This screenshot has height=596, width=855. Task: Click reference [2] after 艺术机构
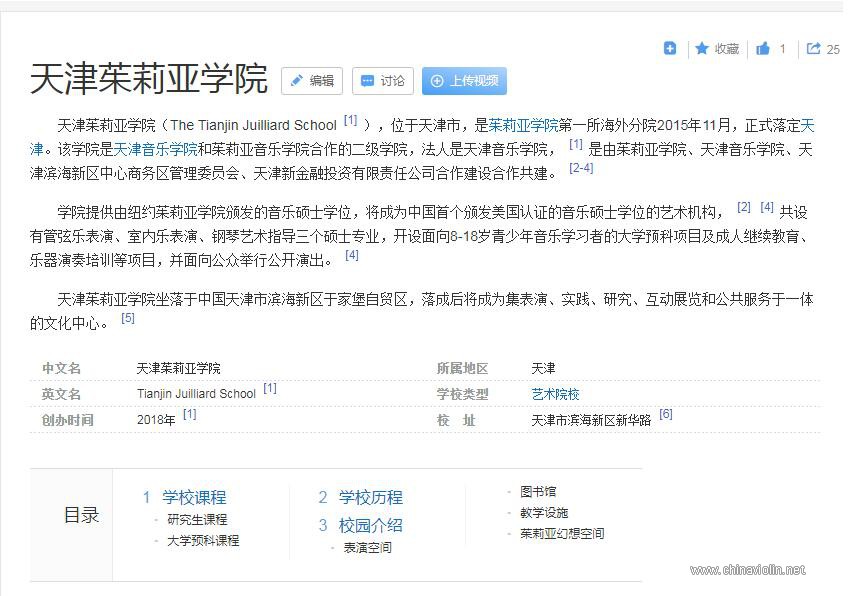point(744,207)
